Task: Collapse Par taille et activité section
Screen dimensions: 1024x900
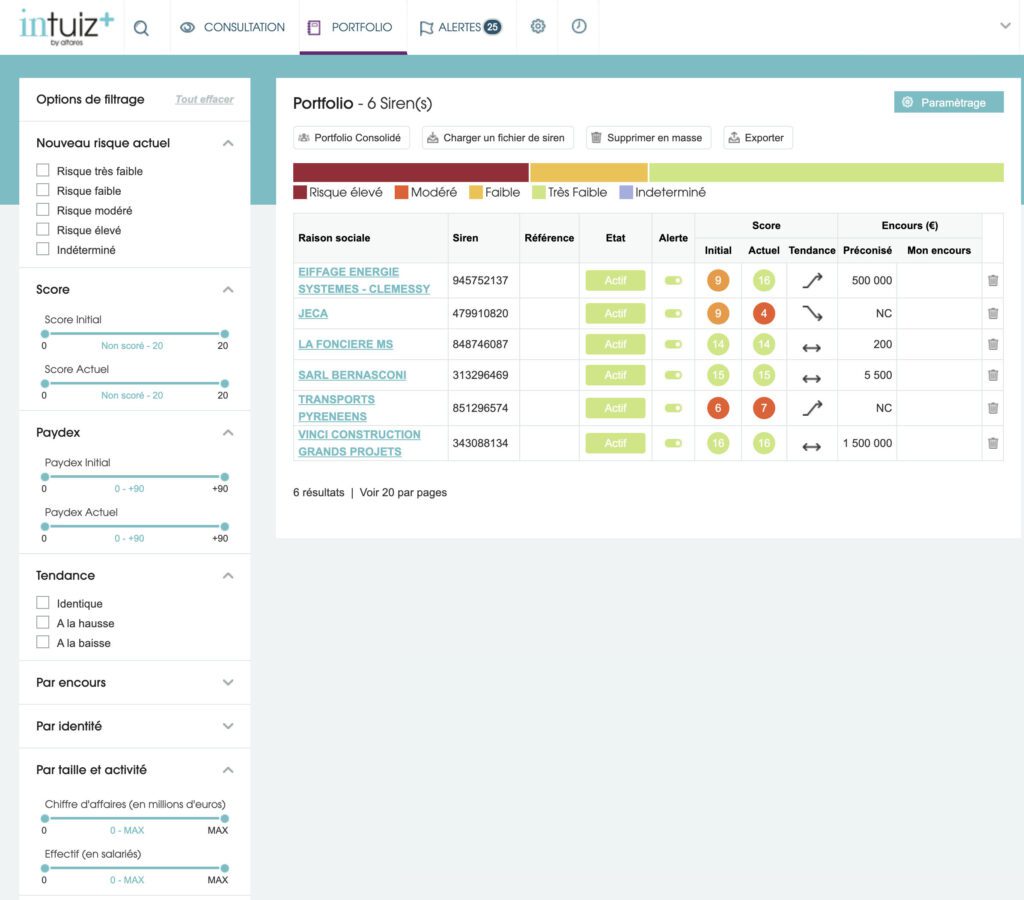Action: (x=228, y=770)
